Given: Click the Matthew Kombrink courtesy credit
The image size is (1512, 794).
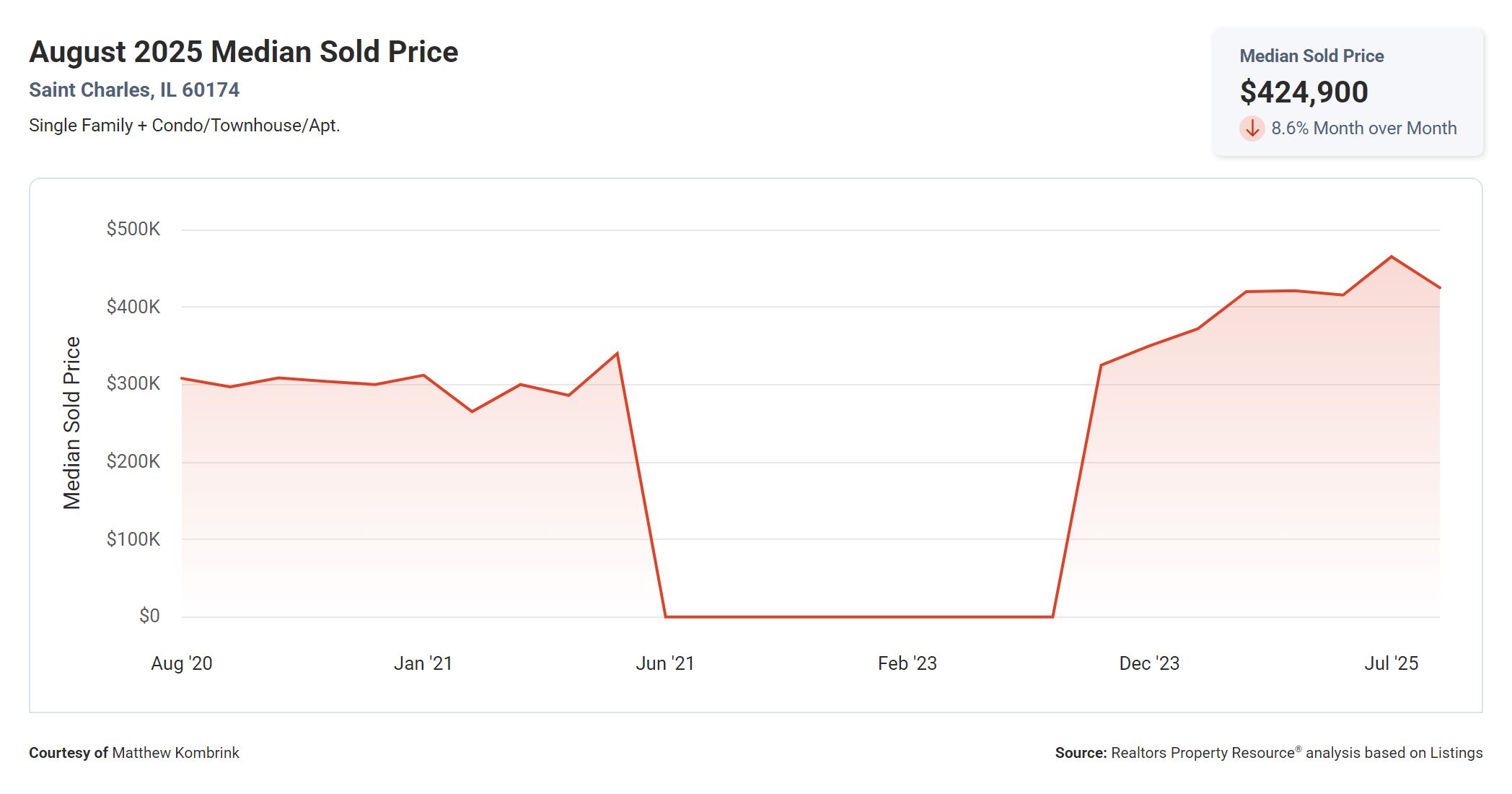Looking at the screenshot, I should click(x=175, y=753).
